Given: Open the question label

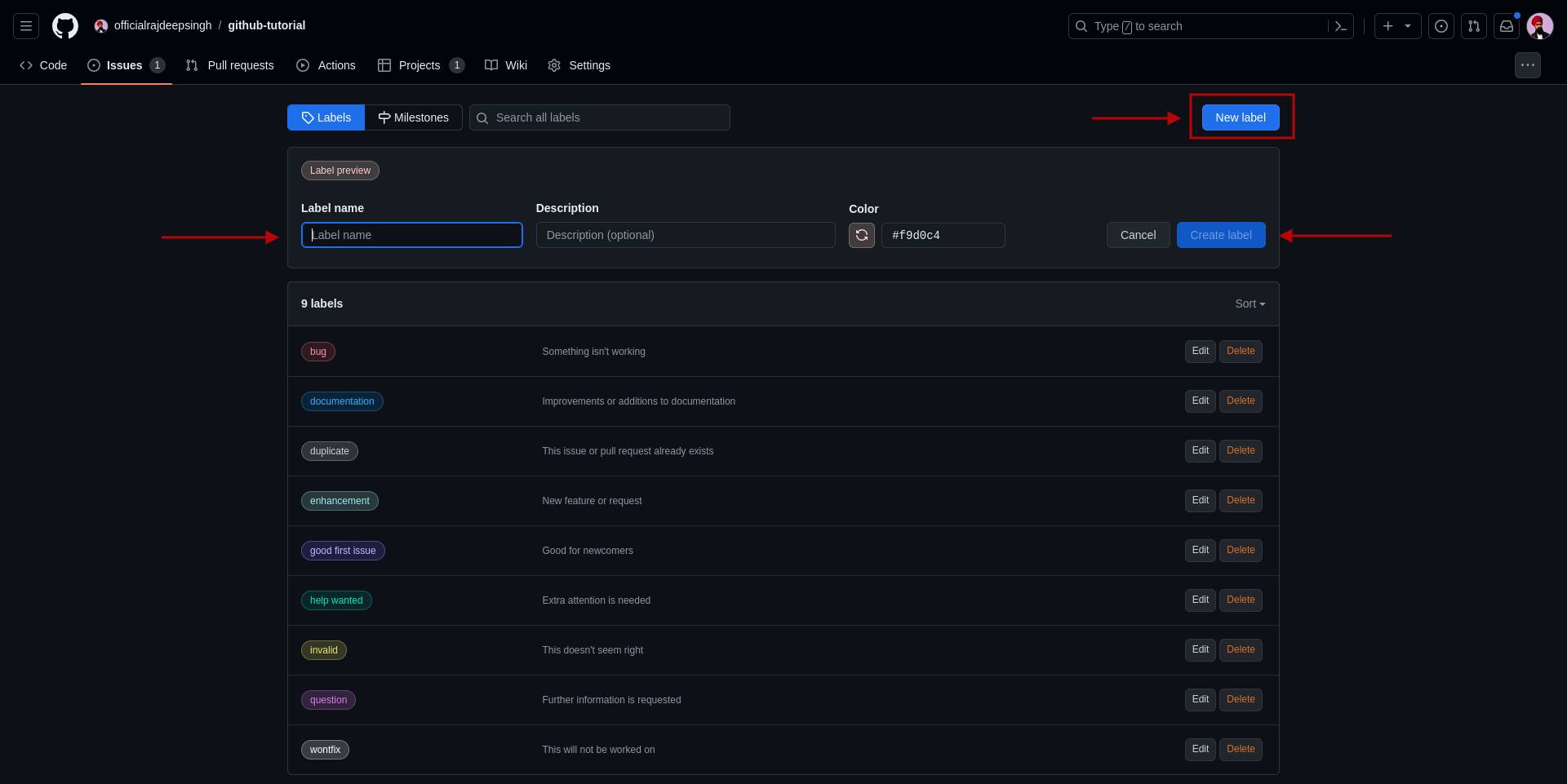Looking at the screenshot, I should tap(328, 700).
